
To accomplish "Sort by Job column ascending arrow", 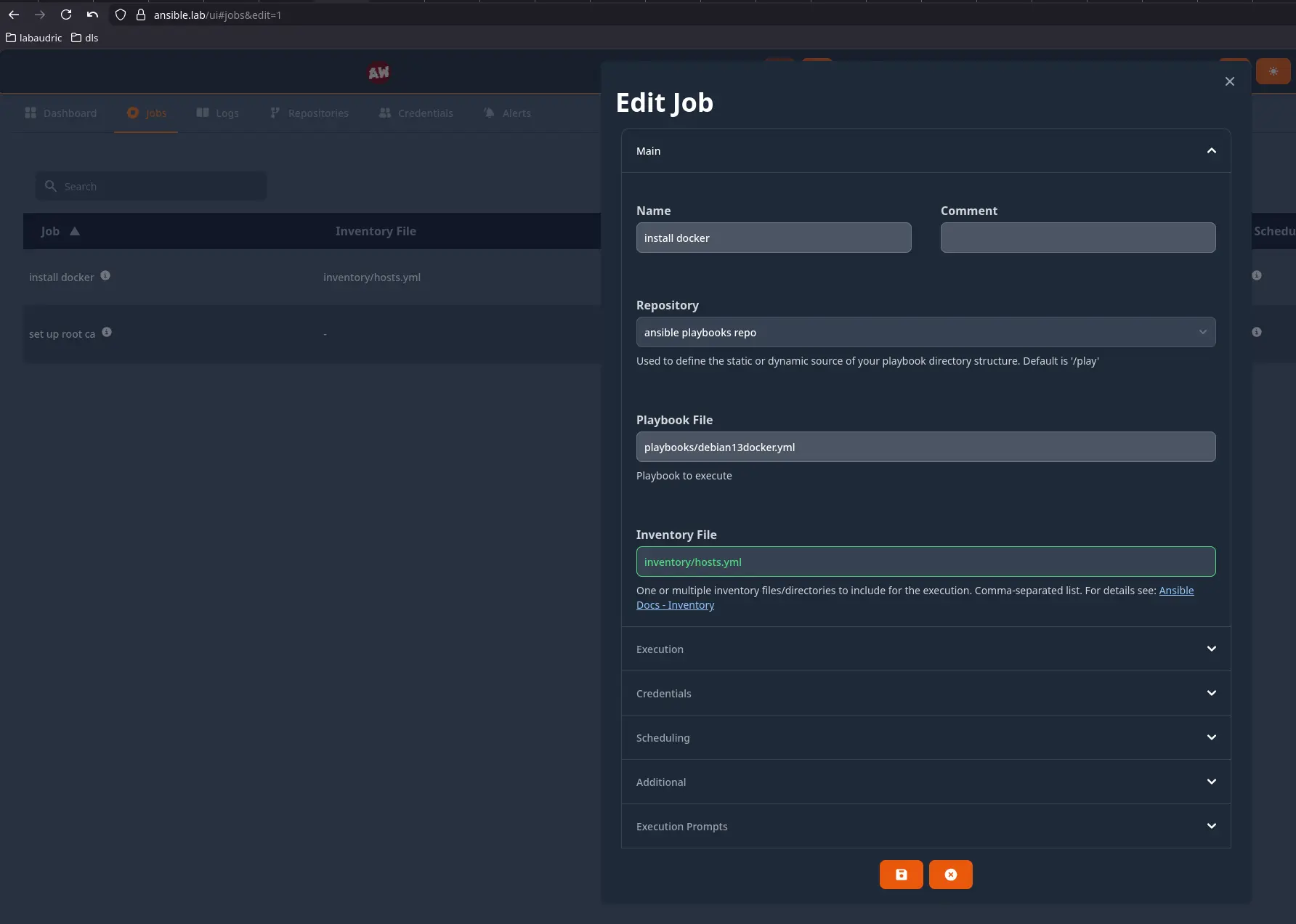I will (75, 231).
